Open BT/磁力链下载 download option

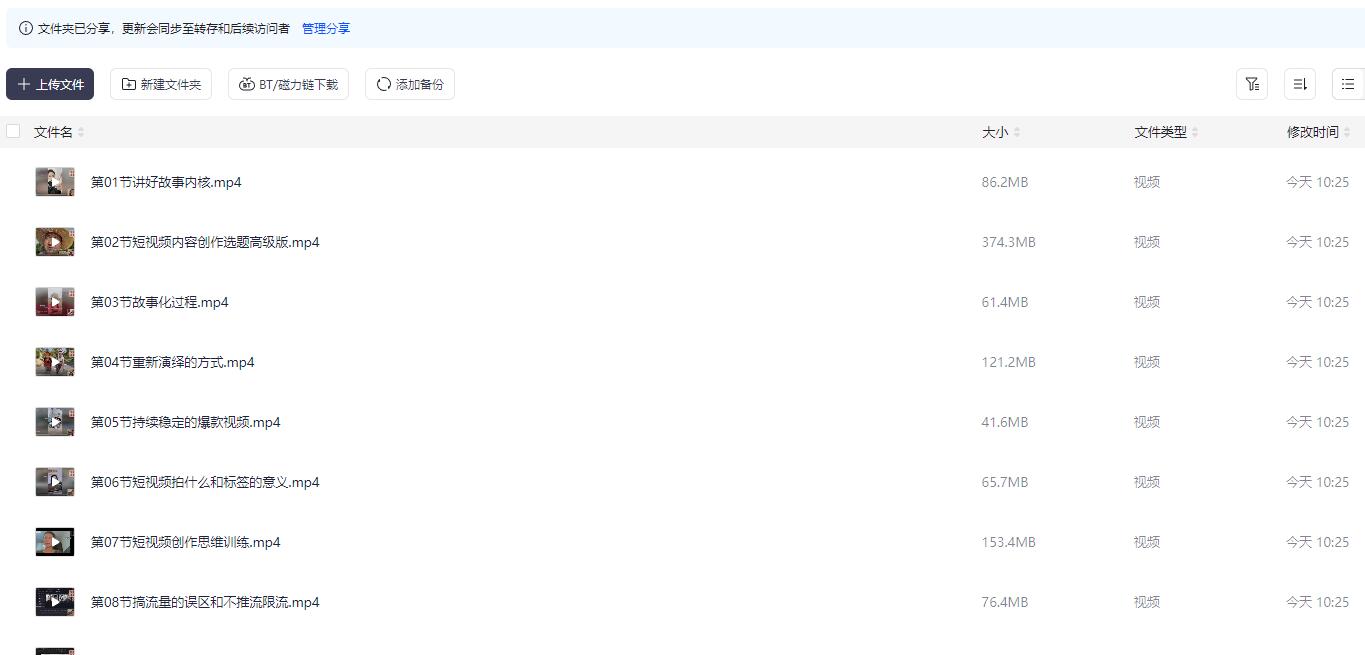point(288,85)
